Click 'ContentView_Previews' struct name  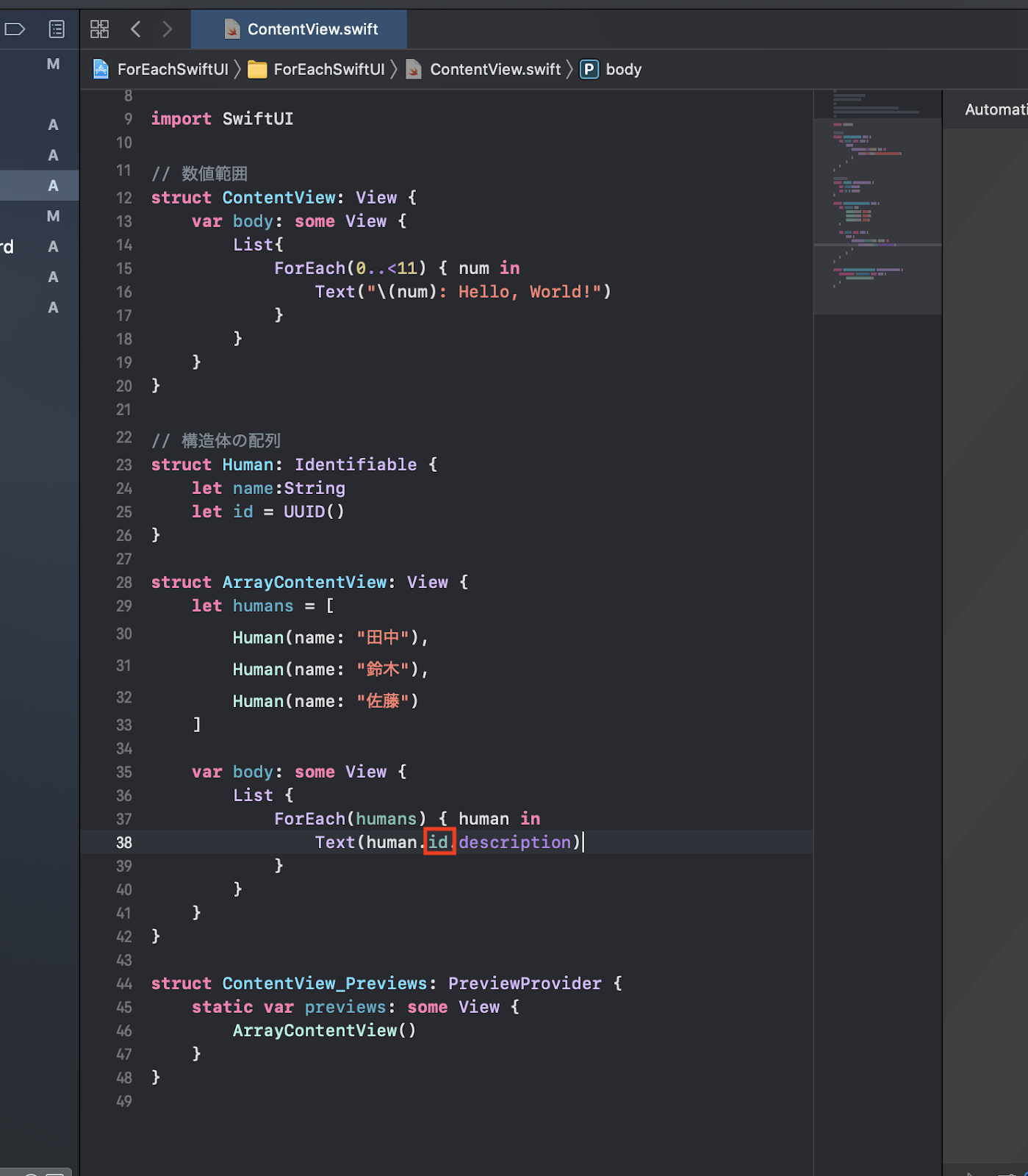(x=325, y=983)
